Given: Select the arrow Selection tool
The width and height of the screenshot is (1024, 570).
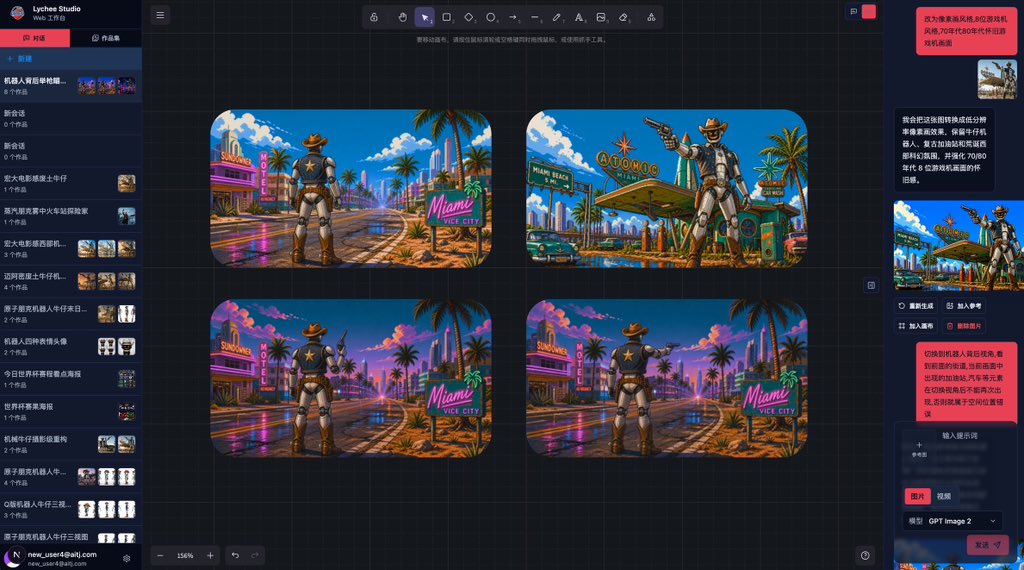Looking at the screenshot, I should pyautogui.click(x=424, y=17).
